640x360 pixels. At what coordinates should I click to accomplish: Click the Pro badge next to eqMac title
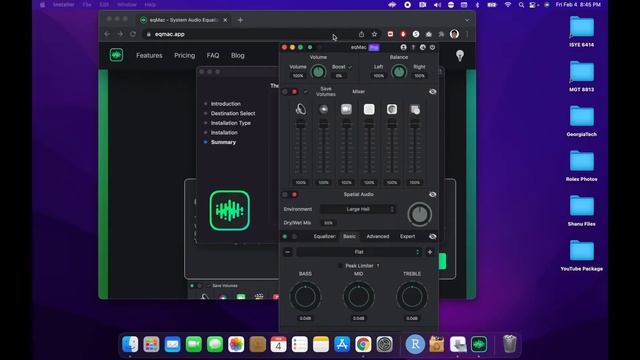tap(374, 47)
